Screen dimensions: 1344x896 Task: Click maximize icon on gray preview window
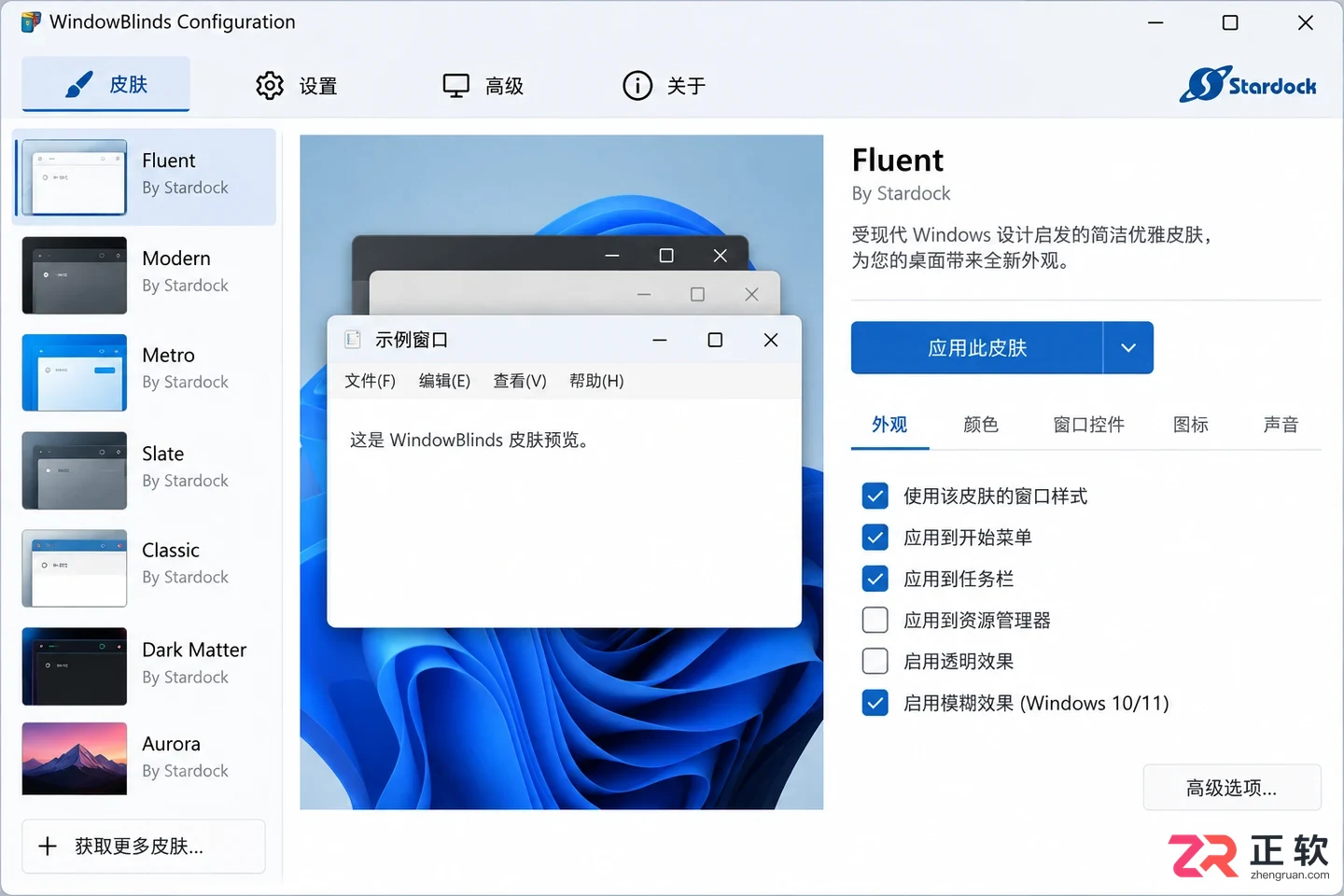tap(697, 294)
